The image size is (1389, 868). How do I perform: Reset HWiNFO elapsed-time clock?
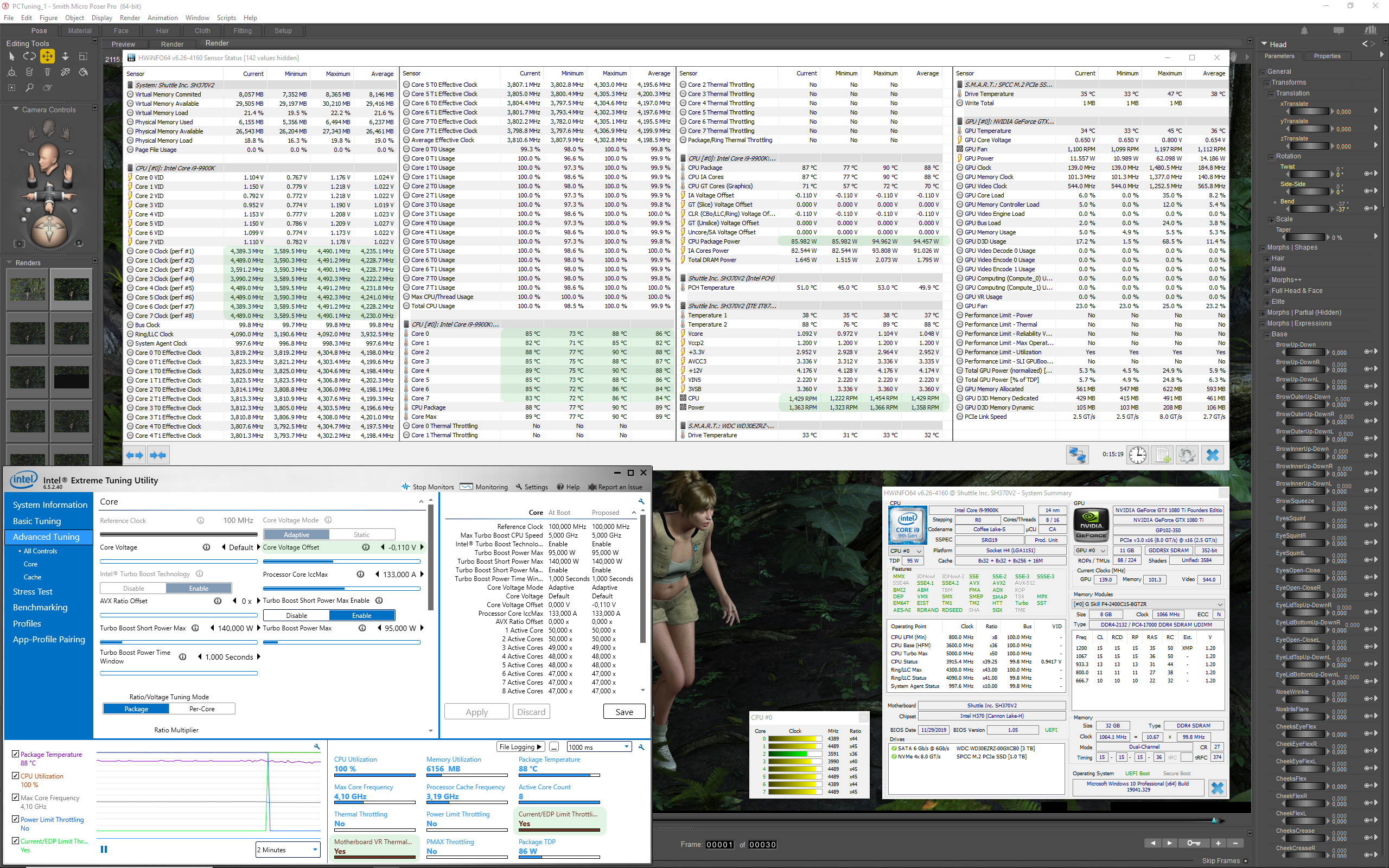(x=1138, y=455)
